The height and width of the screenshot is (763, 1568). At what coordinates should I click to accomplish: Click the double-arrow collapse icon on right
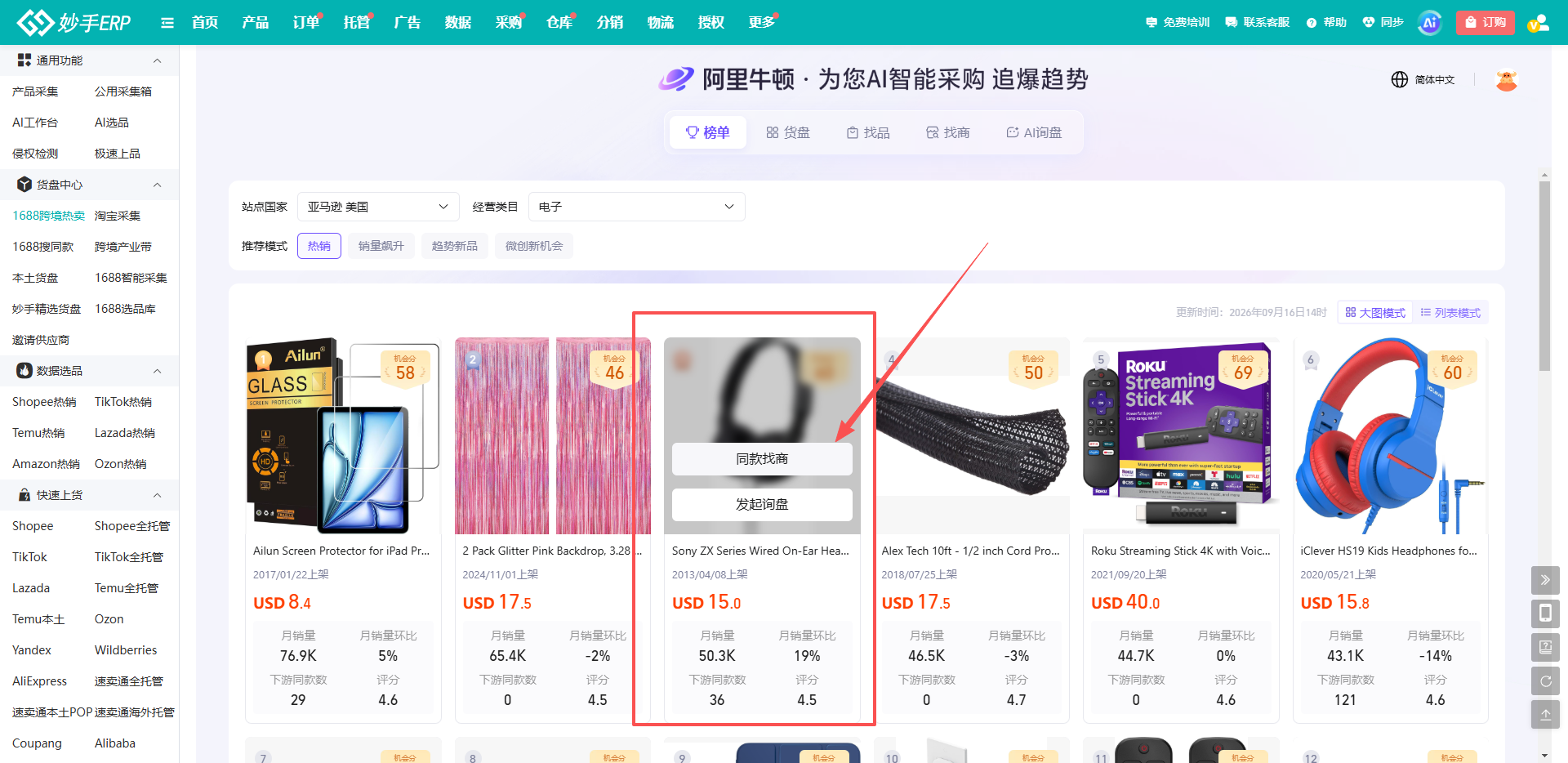point(1545,580)
